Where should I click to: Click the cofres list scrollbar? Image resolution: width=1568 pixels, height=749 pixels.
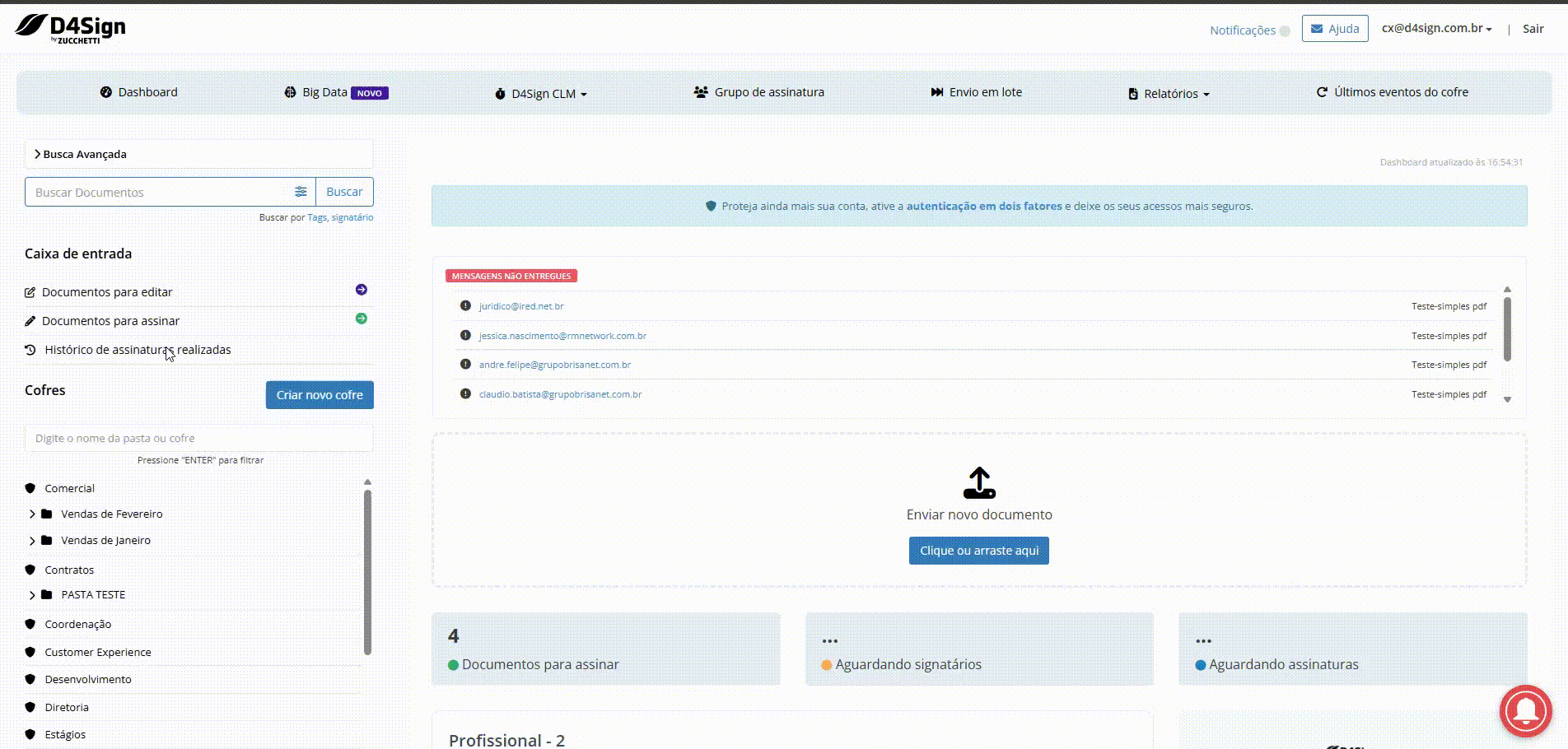367,572
